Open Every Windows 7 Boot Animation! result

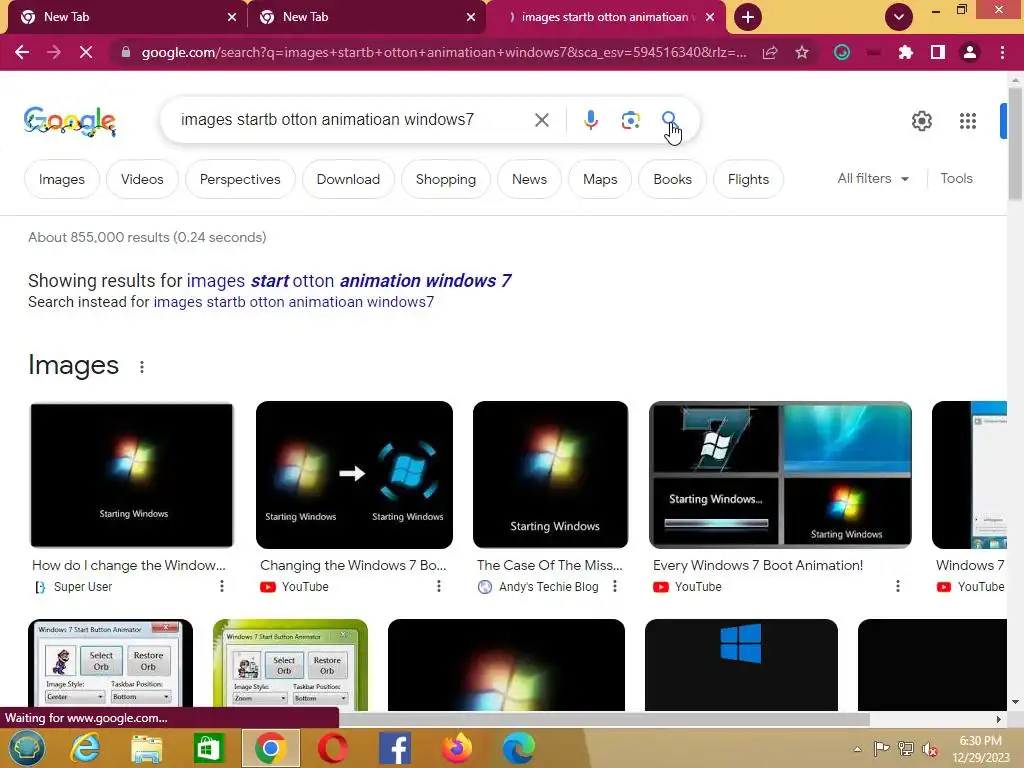click(758, 565)
